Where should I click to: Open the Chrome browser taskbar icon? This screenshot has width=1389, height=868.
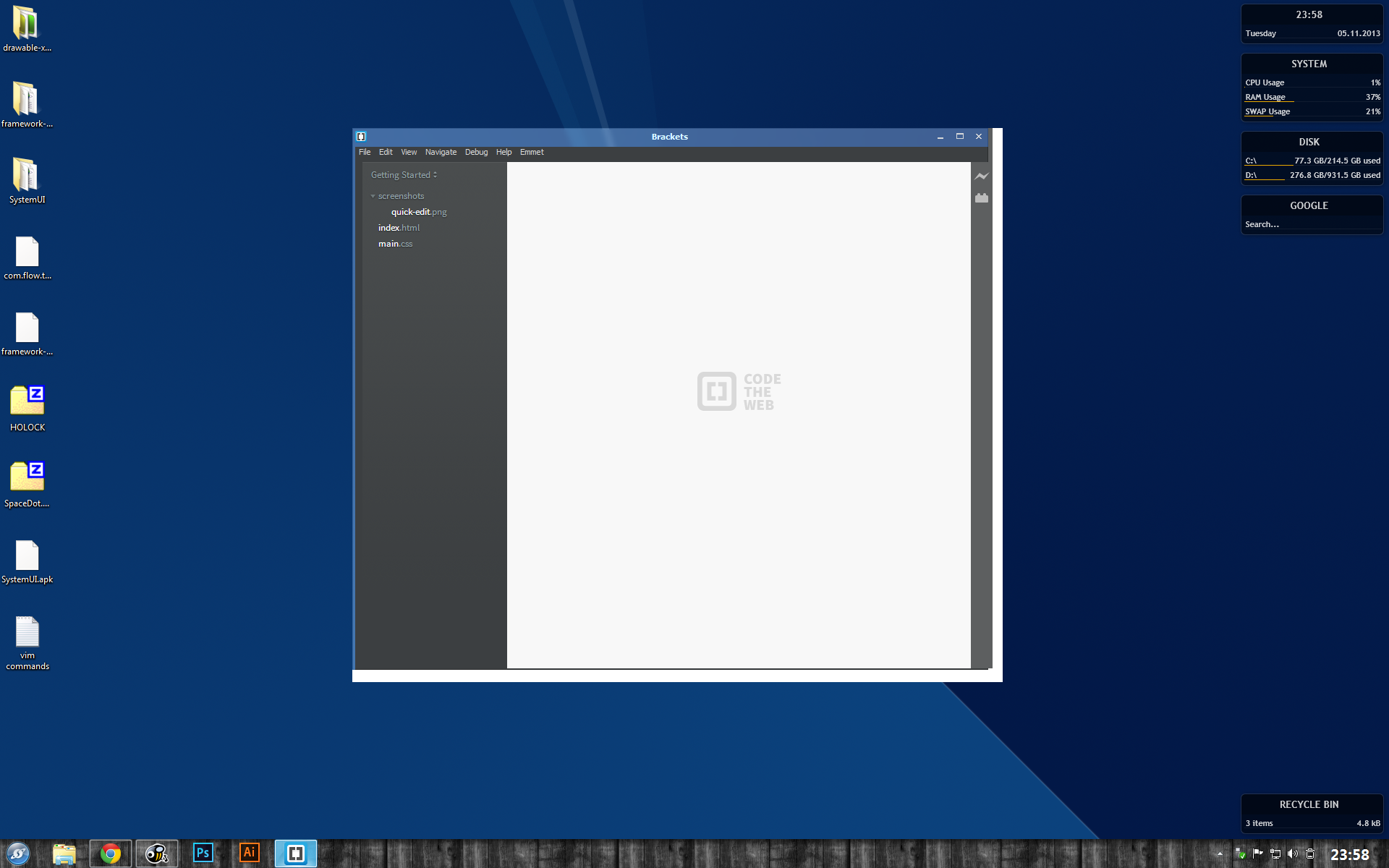pos(110,853)
